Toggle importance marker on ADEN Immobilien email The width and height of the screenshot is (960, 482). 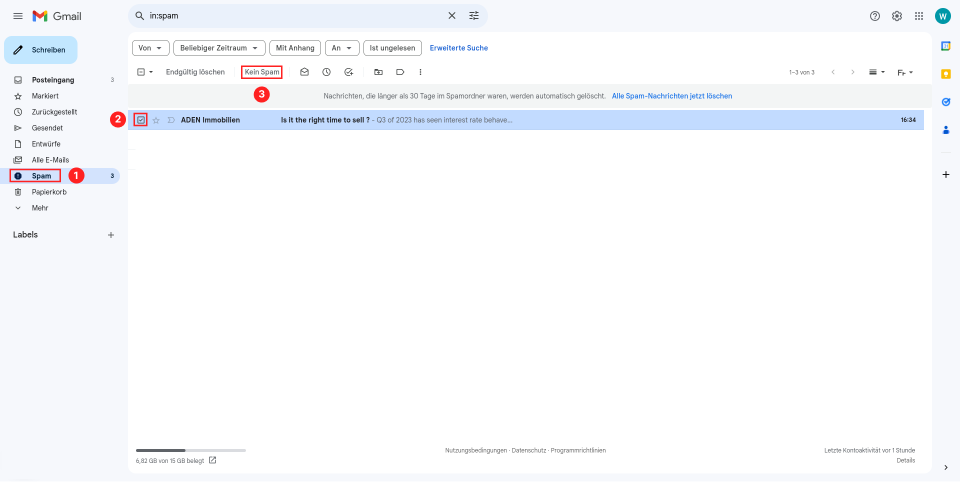click(x=171, y=120)
